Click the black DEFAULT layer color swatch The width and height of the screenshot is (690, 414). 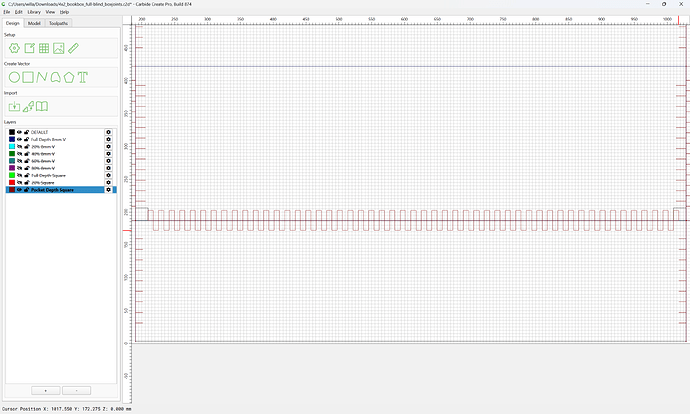[12, 132]
